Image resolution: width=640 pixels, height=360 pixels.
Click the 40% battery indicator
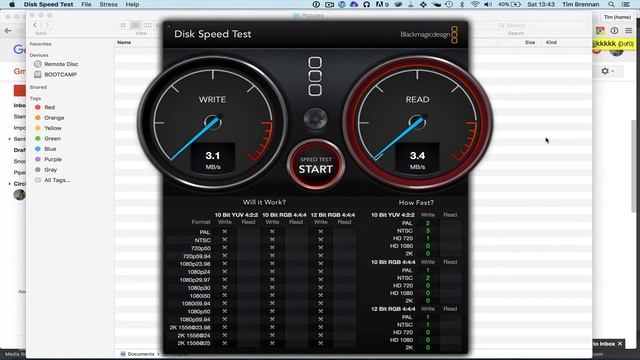(509, 4)
